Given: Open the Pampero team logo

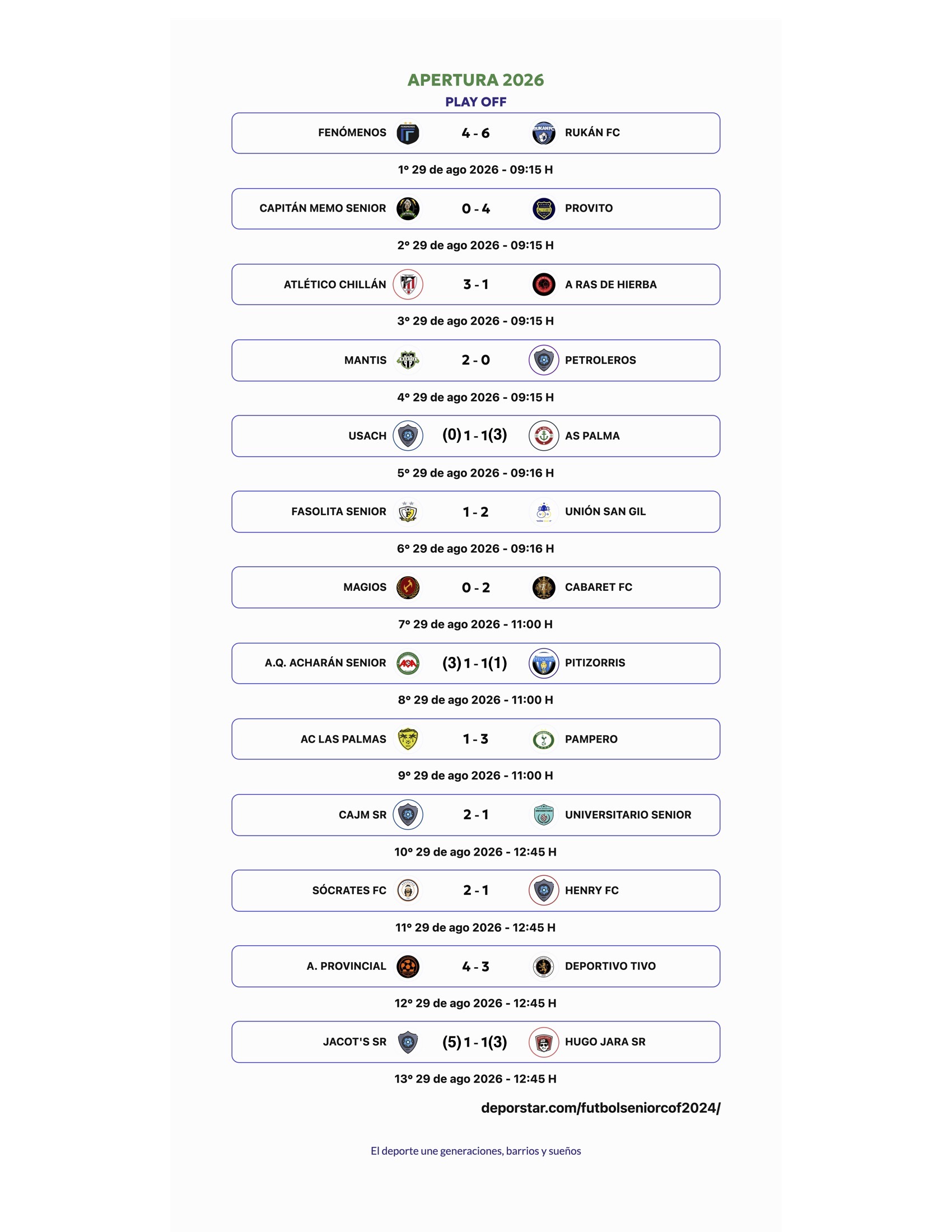Looking at the screenshot, I should coord(544,739).
